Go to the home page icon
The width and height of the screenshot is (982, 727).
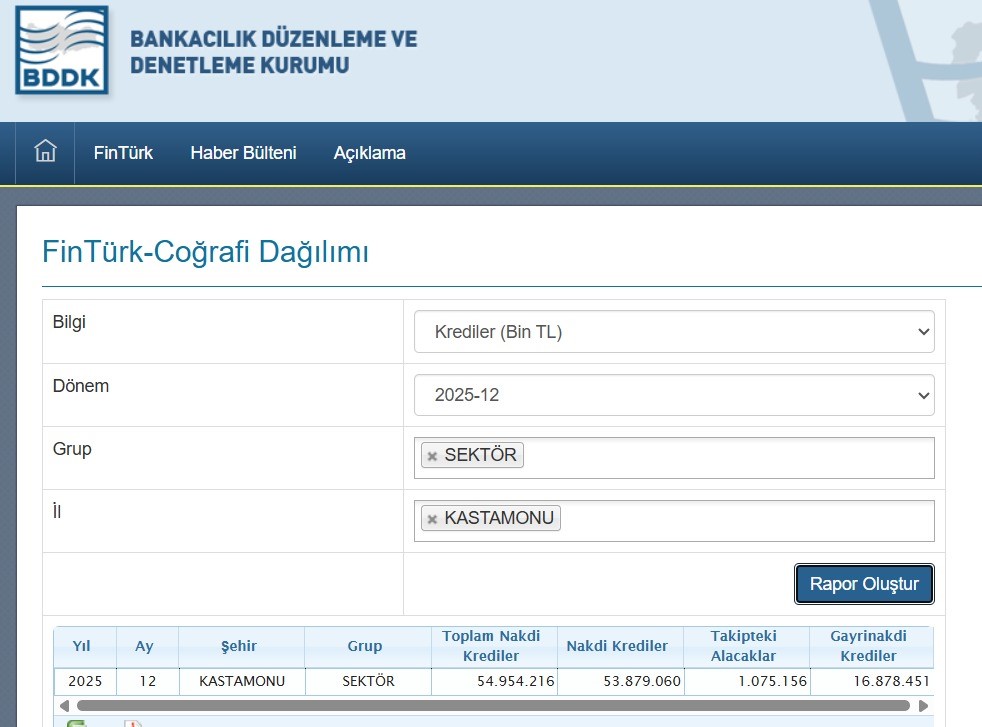click(45, 152)
